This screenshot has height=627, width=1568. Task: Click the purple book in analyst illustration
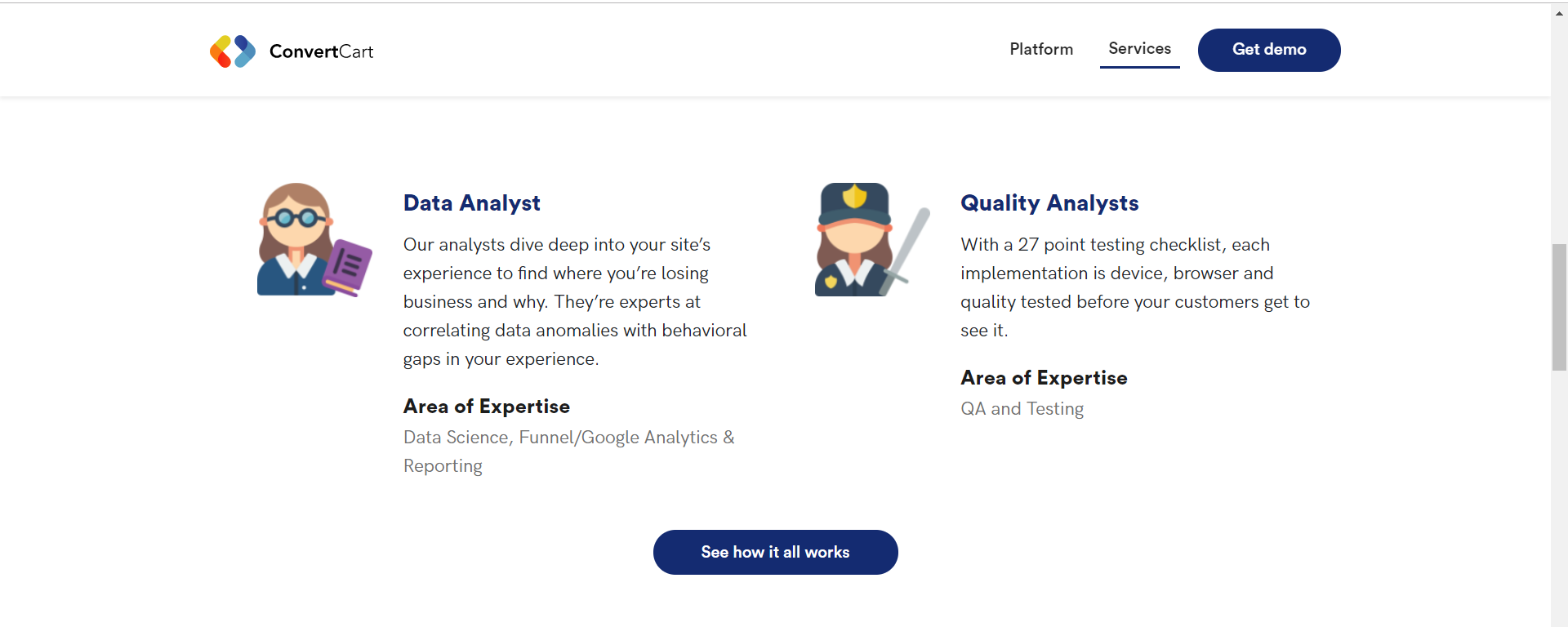[x=350, y=266]
